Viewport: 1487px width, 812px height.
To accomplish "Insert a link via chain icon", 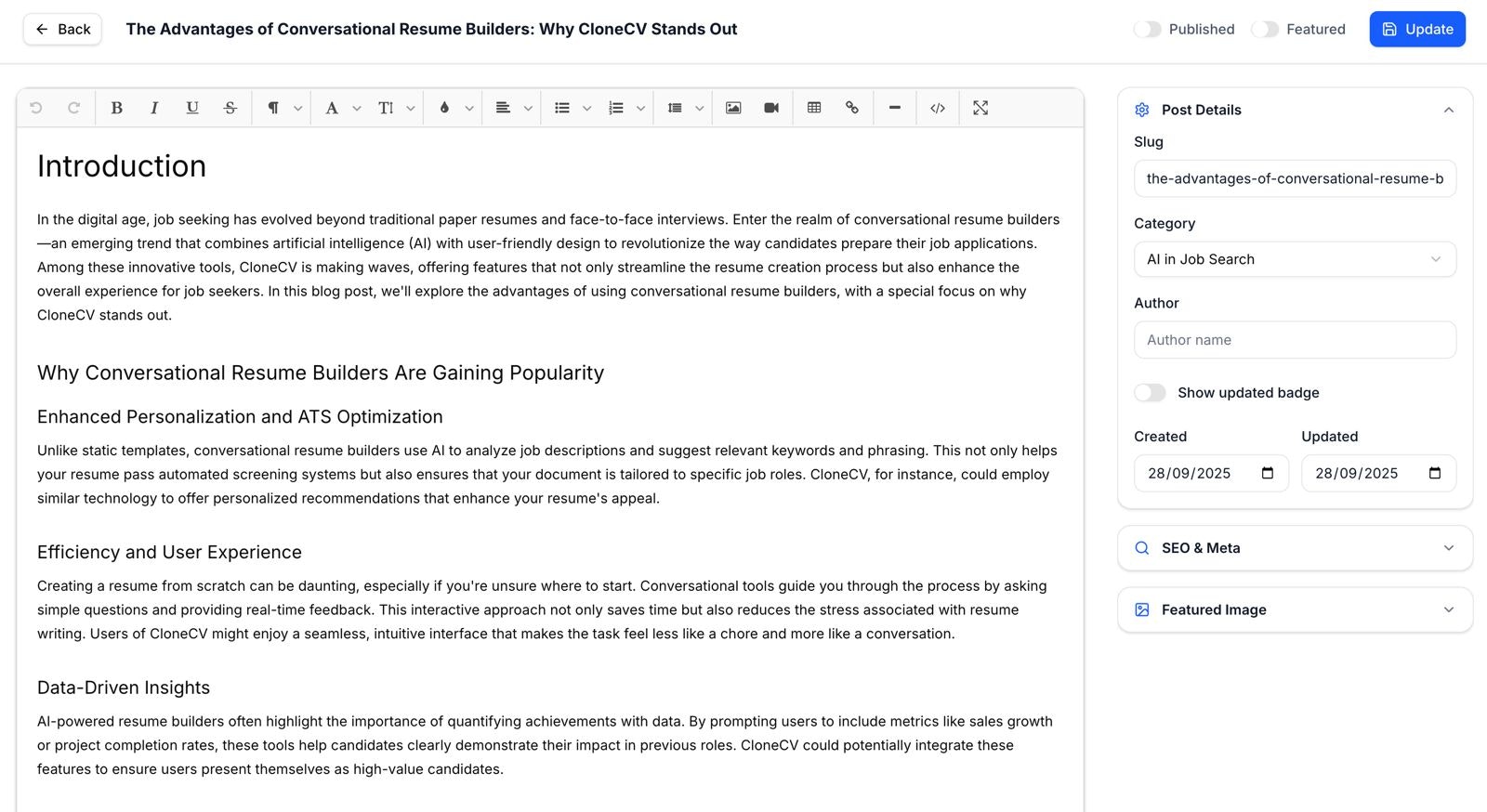I will coord(852,108).
